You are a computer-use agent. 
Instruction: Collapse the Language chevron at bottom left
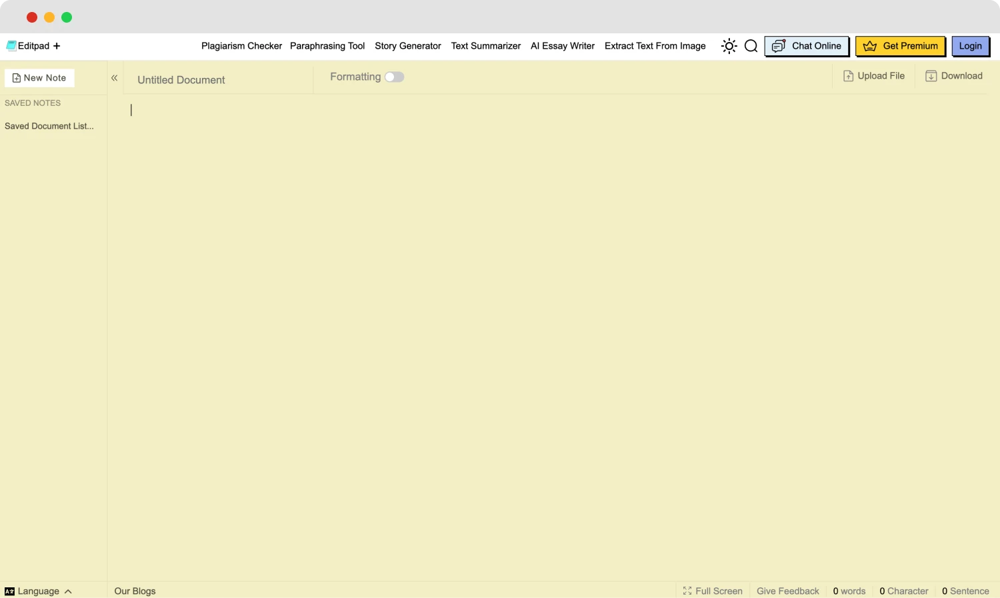tap(69, 591)
